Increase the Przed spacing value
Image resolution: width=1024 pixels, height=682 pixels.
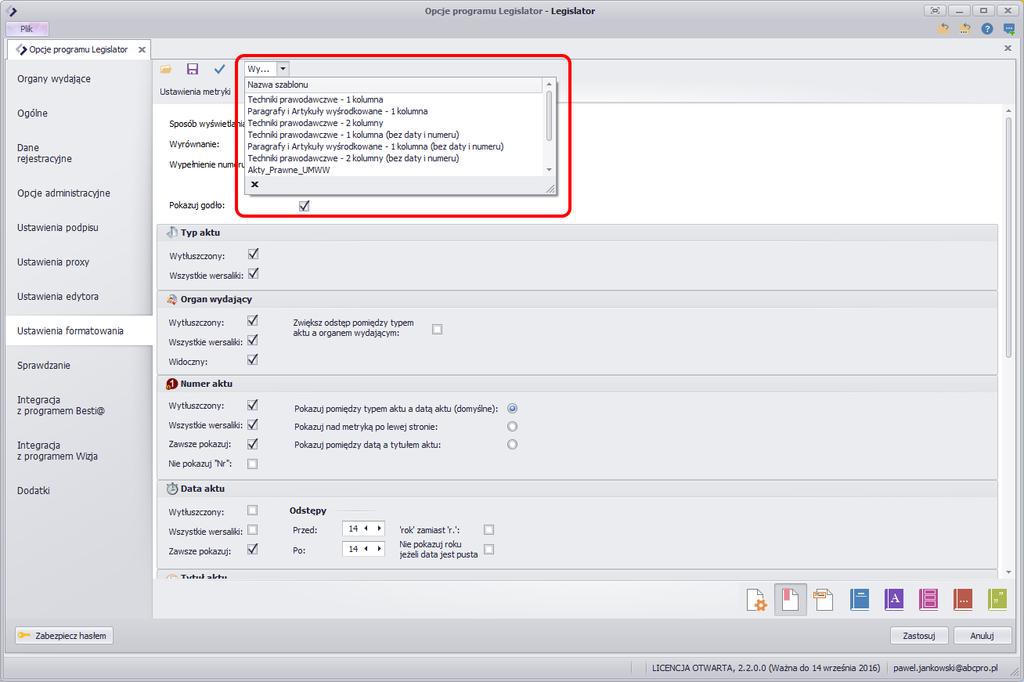379,528
